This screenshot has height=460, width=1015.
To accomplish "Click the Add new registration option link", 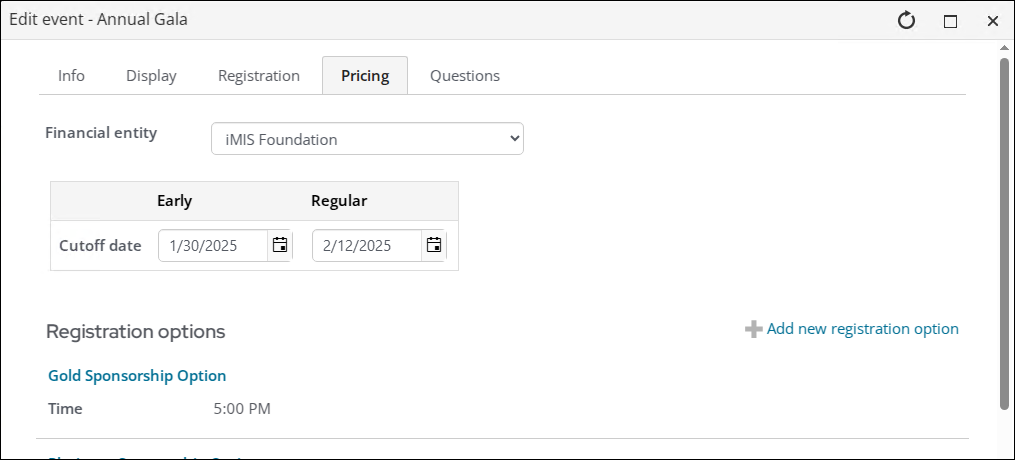I will (862, 329).
